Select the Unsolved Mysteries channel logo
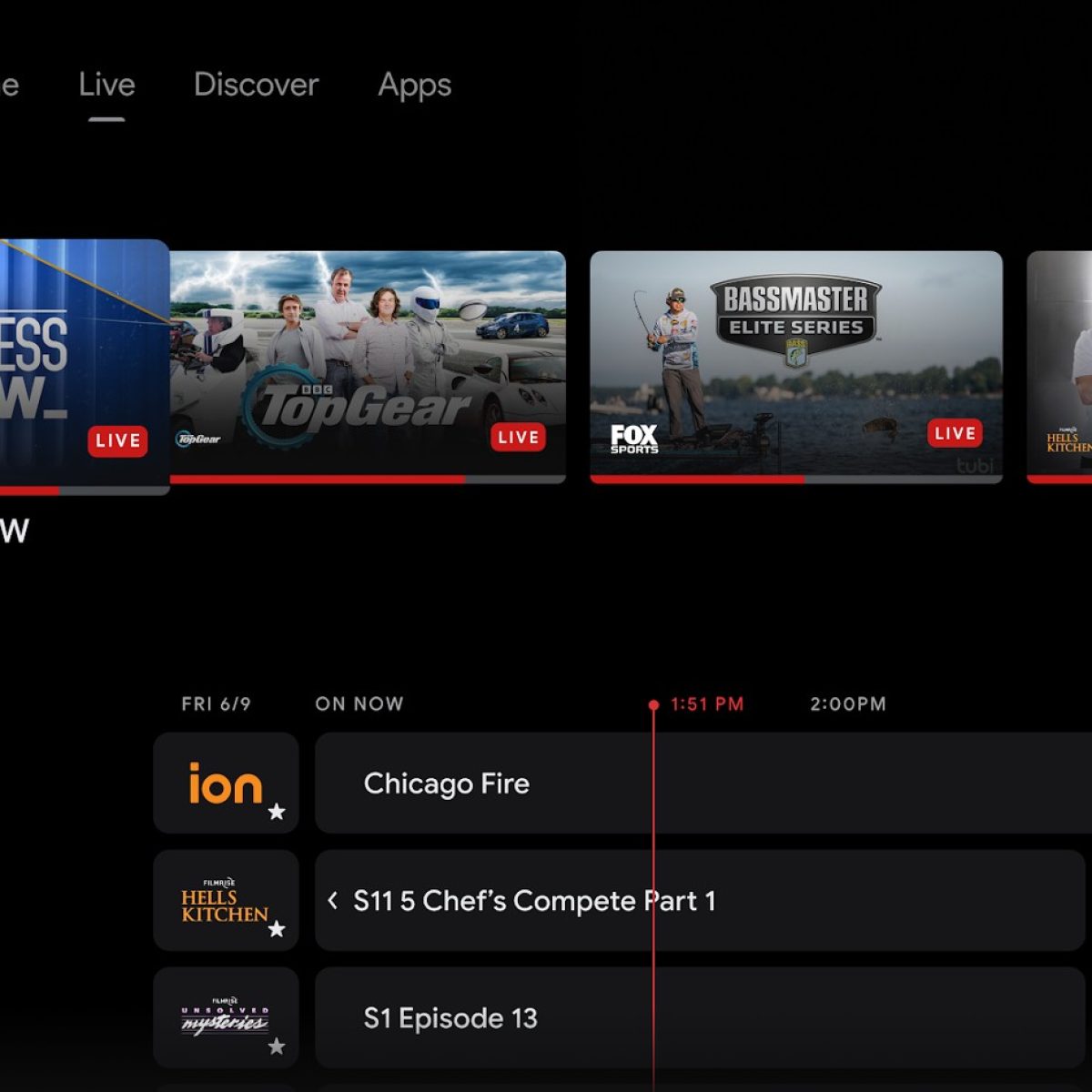The height and width of the screenshot is (1092, 1092). (x=224, y=1017)
